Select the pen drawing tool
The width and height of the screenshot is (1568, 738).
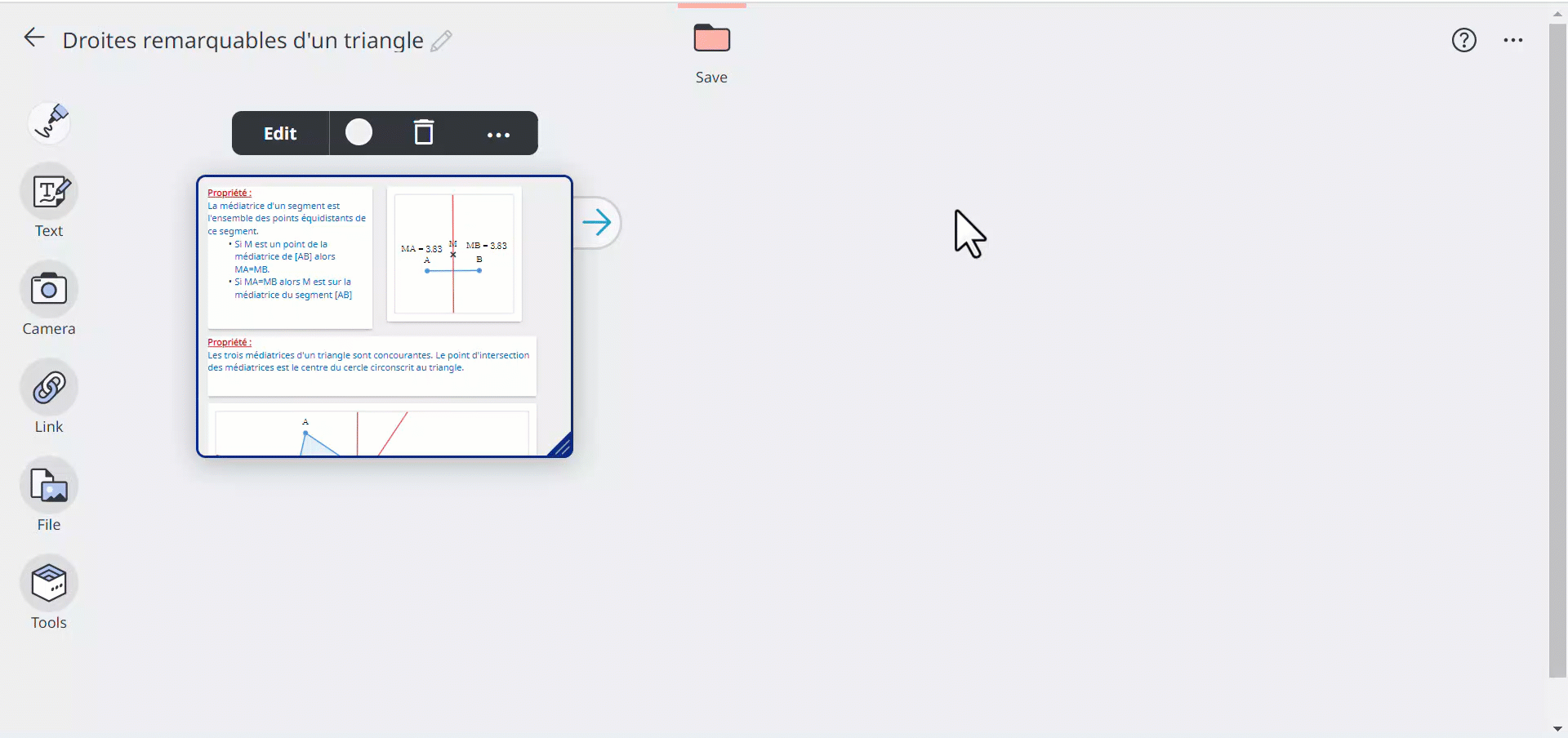click(x=49, y=122)
